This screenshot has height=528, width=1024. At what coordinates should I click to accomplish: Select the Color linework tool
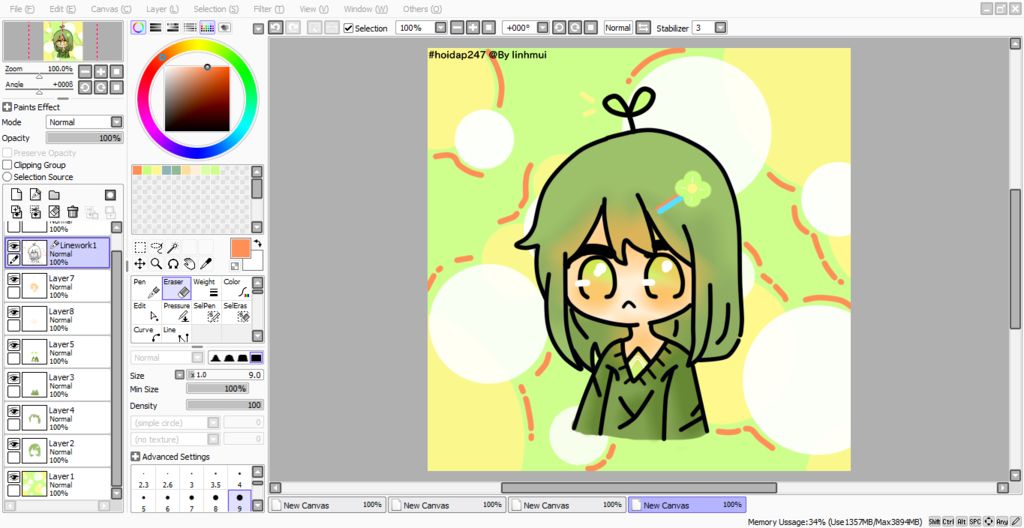236,288
